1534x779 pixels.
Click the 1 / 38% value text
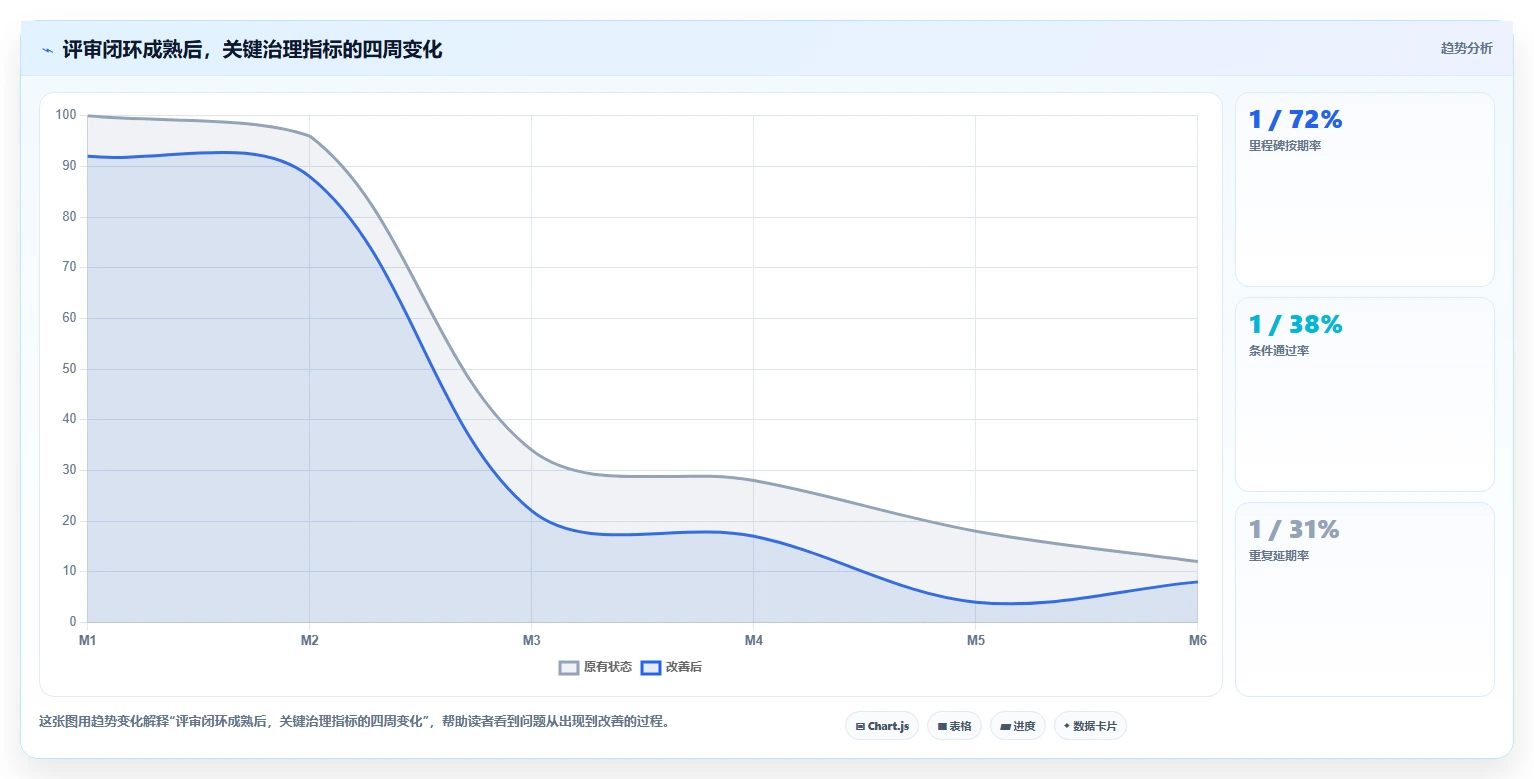pos(1295,325)
